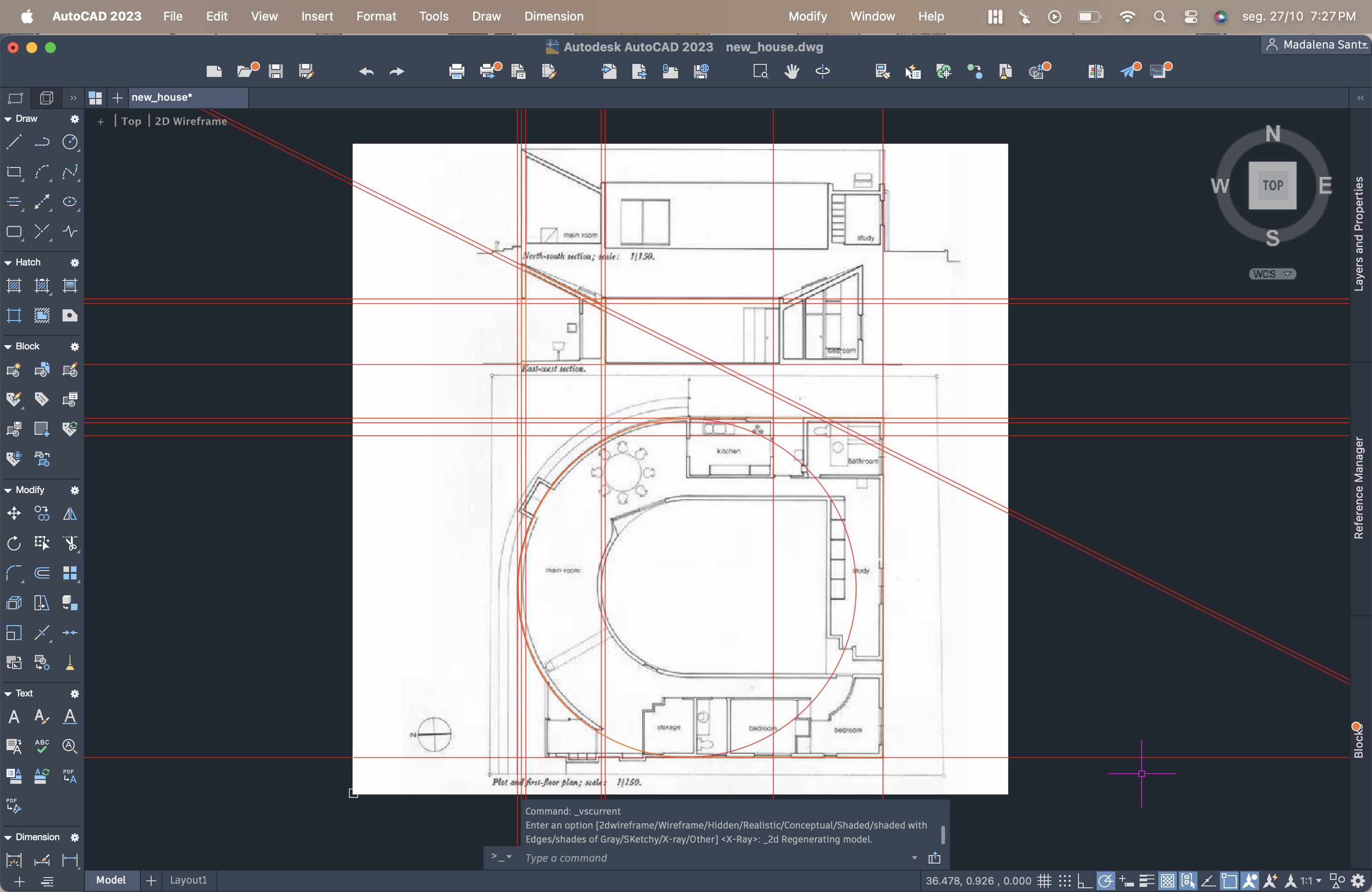This screenshot has height=892, width=1372.
Task: Toggle snap mode dots in status bar
Action: click(x=1064, y=880)
